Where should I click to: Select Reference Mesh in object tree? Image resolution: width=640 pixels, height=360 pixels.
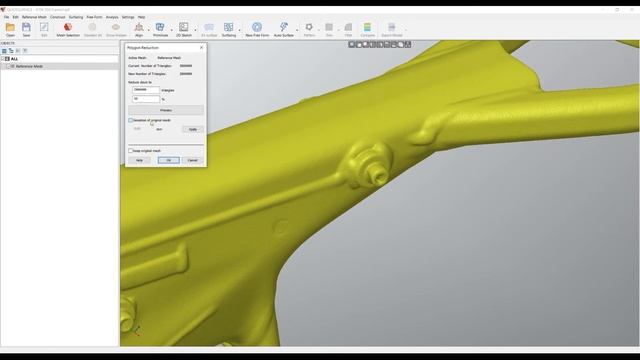point(29,66)
